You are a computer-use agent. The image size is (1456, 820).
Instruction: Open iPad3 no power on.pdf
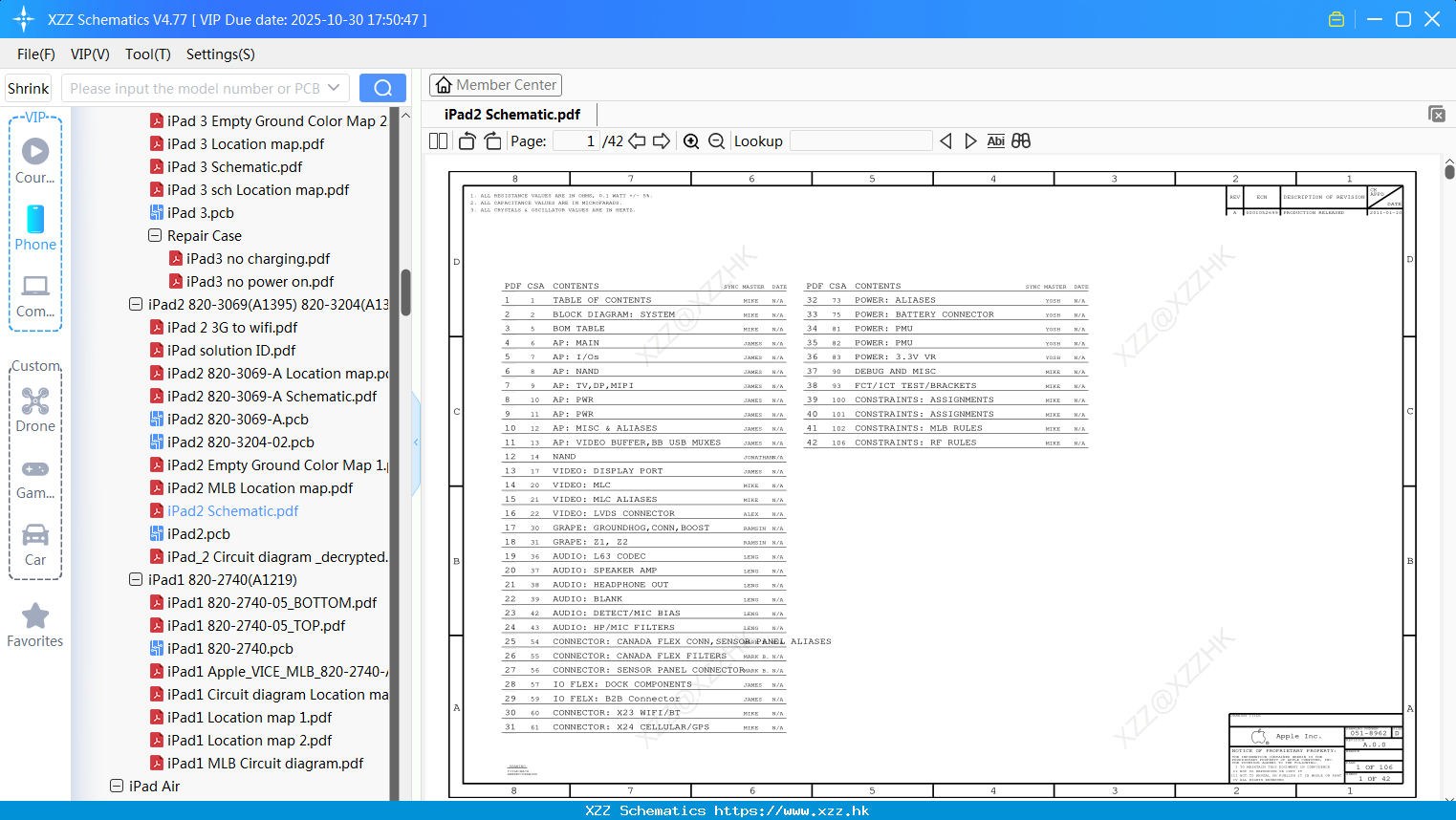click(250, 281)
